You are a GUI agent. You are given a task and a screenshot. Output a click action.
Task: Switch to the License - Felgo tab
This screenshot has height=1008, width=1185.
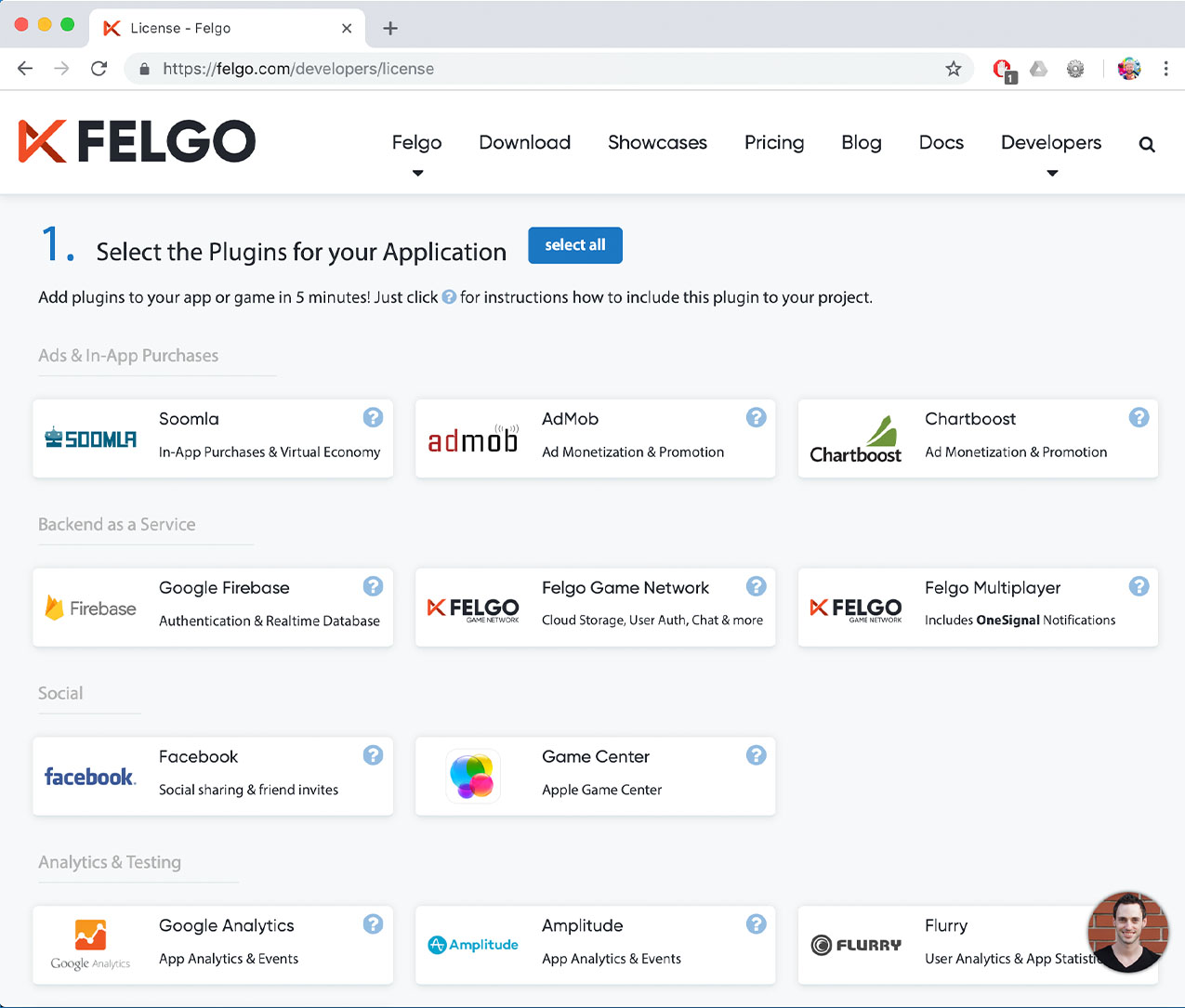pyautogui.click(x=228, y=28)
